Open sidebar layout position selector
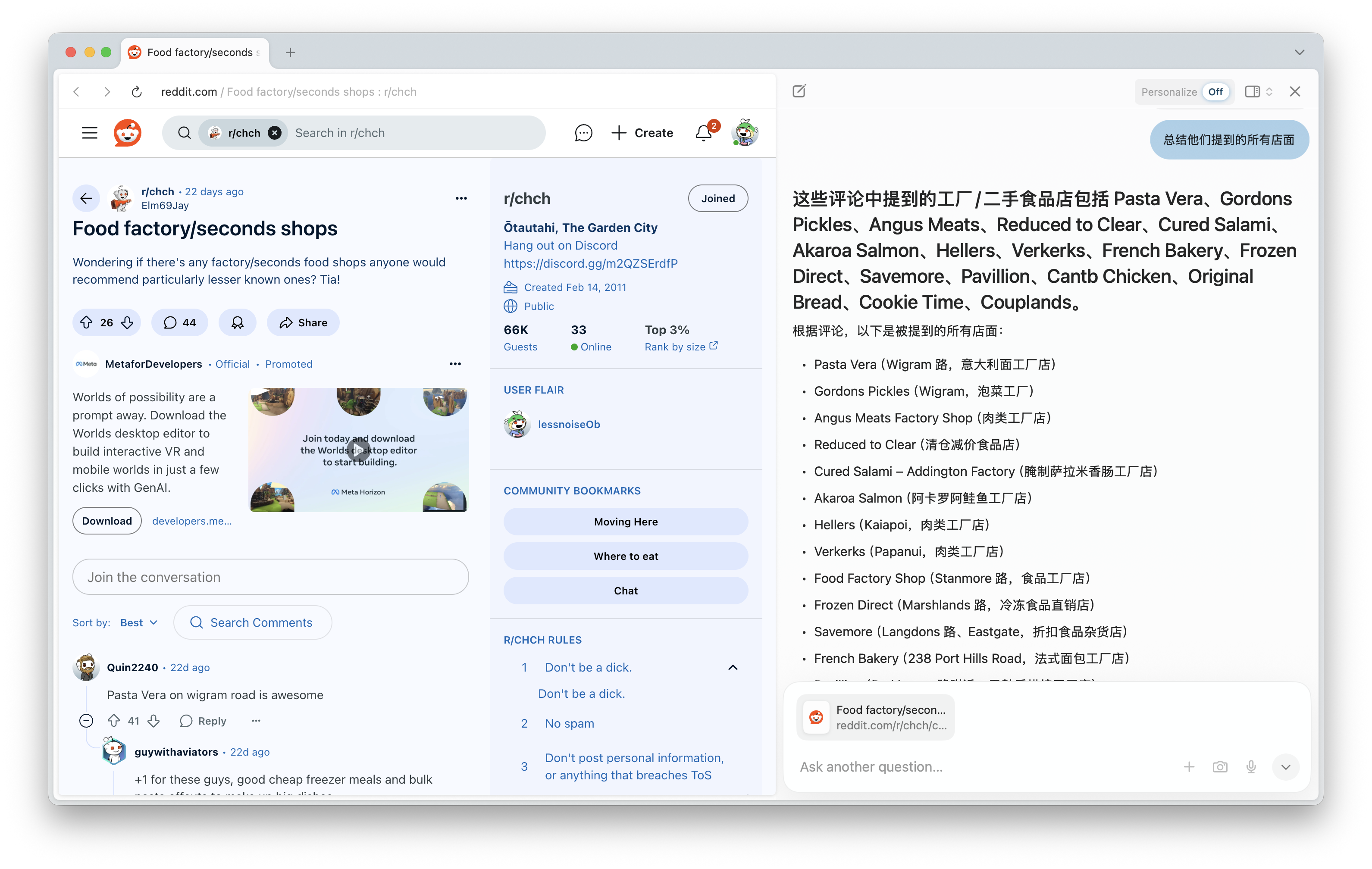 [1259, 92]
